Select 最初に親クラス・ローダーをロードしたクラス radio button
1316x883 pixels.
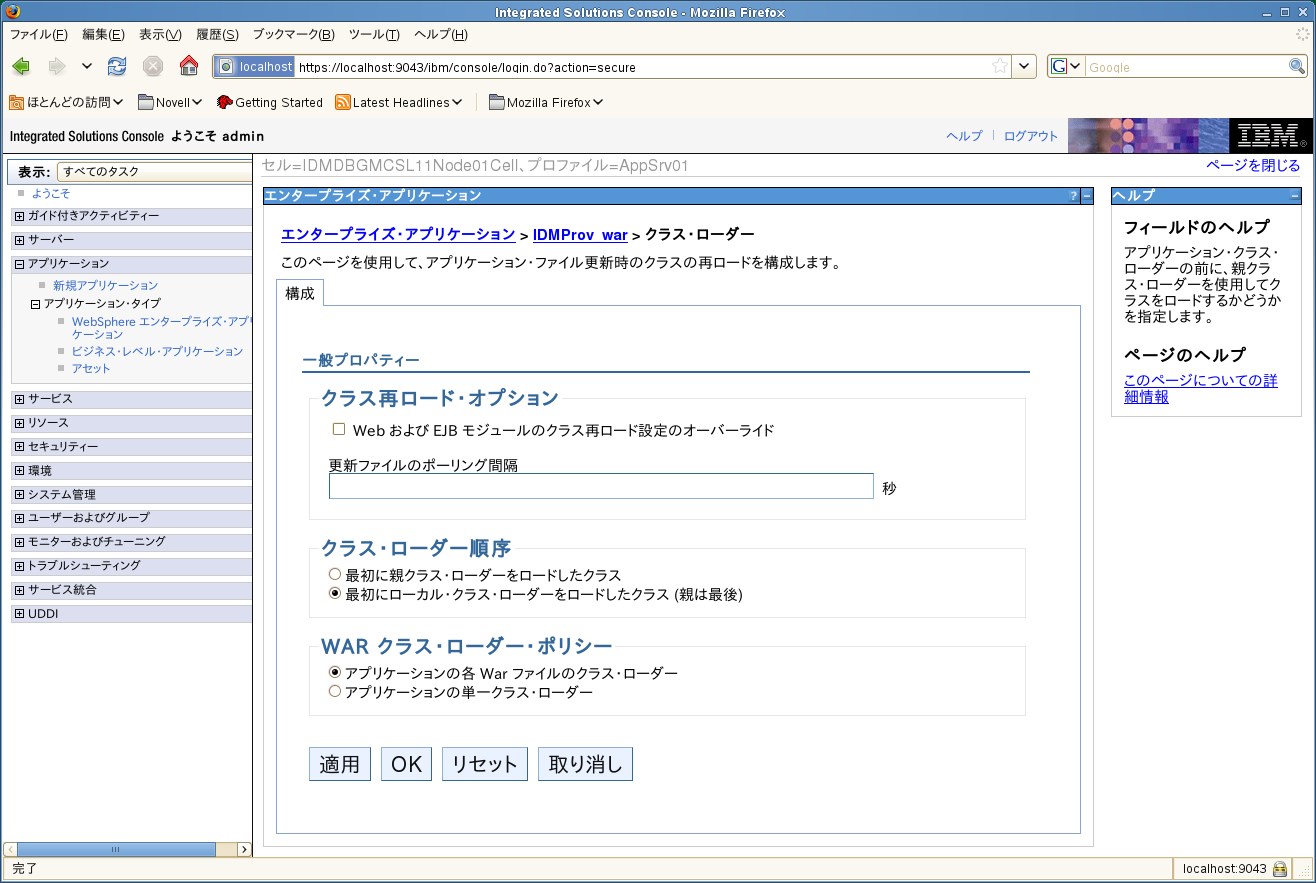click(335, 575)
